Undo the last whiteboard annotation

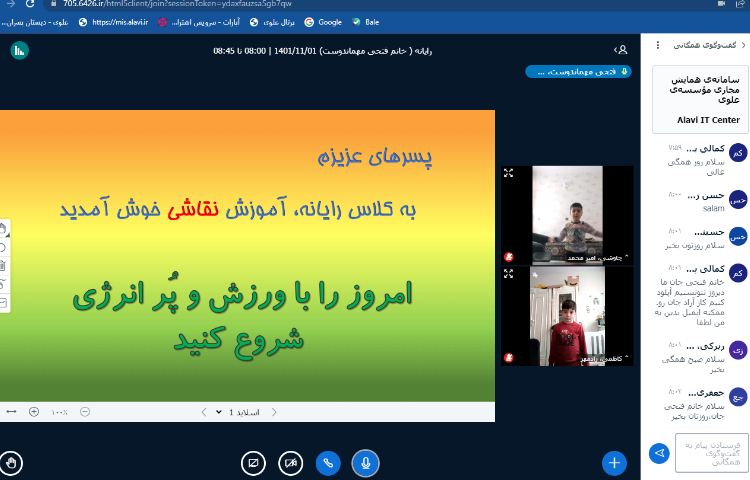pos(3,247)
